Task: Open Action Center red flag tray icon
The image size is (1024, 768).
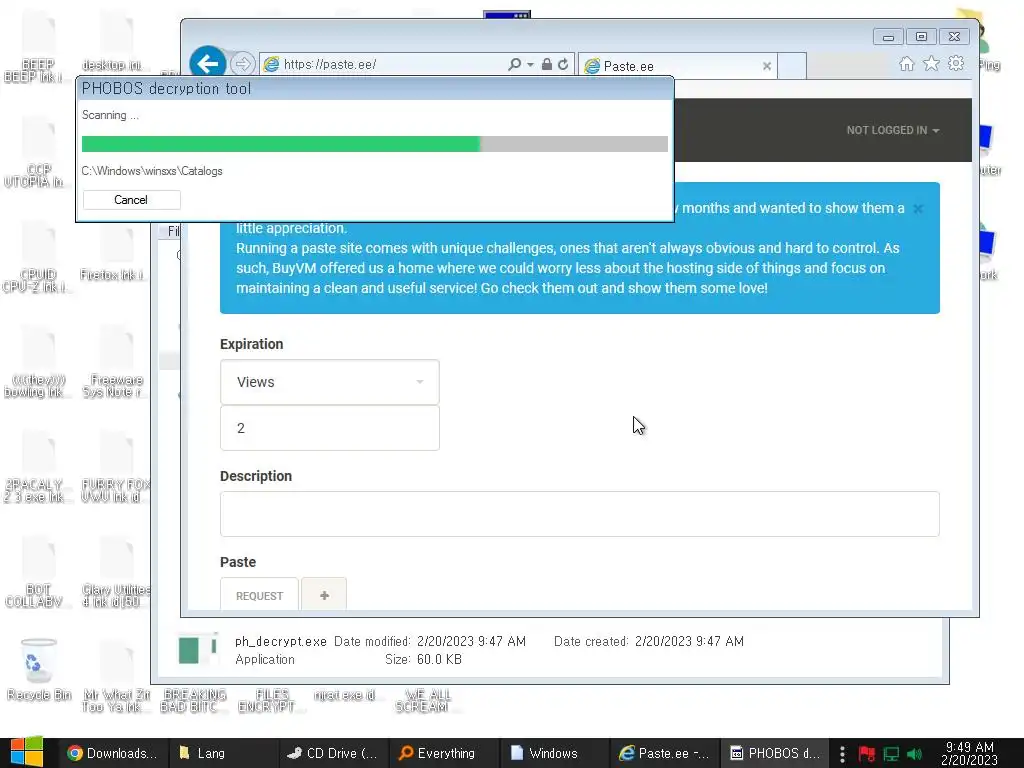Action: pyautogui.click(x=867, y=754)
